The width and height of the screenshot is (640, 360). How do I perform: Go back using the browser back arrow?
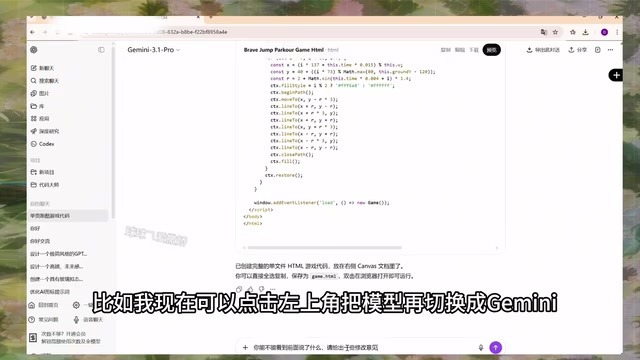33,32
